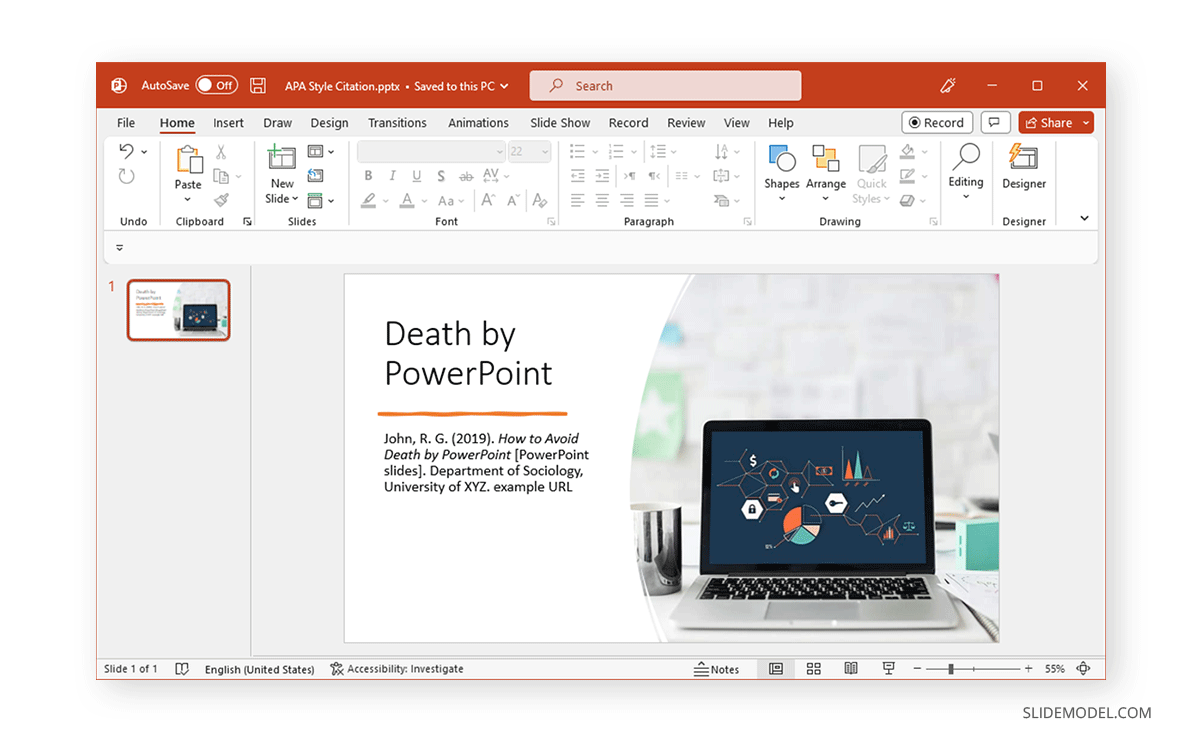Click the pen/coming soon icon in title bar
1200x743 pixels.
[x=948, y=86]
